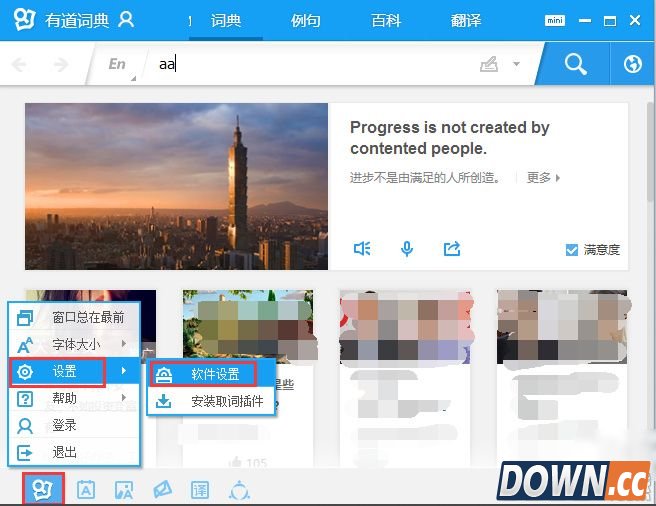Select 安装取词插件 from submenu
This screenshot has width=656, height=506.
pyautogui.click(x=211, y=401)
